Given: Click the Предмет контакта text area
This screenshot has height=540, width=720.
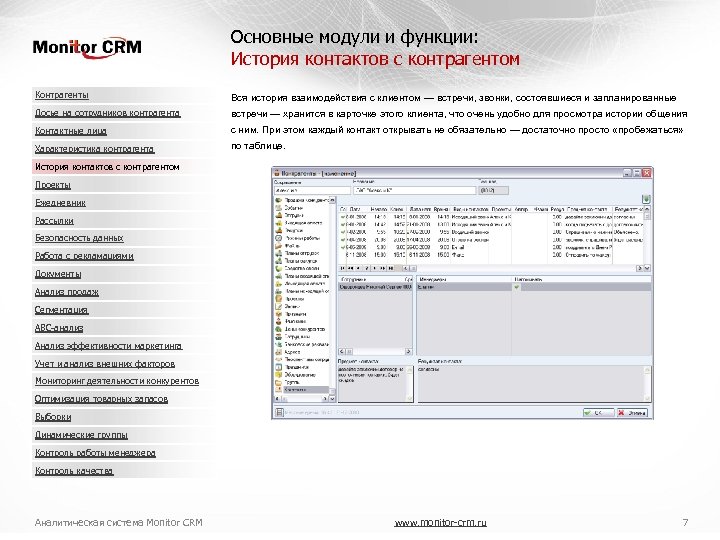Looking at the screenshot, I should pos(376,384).
